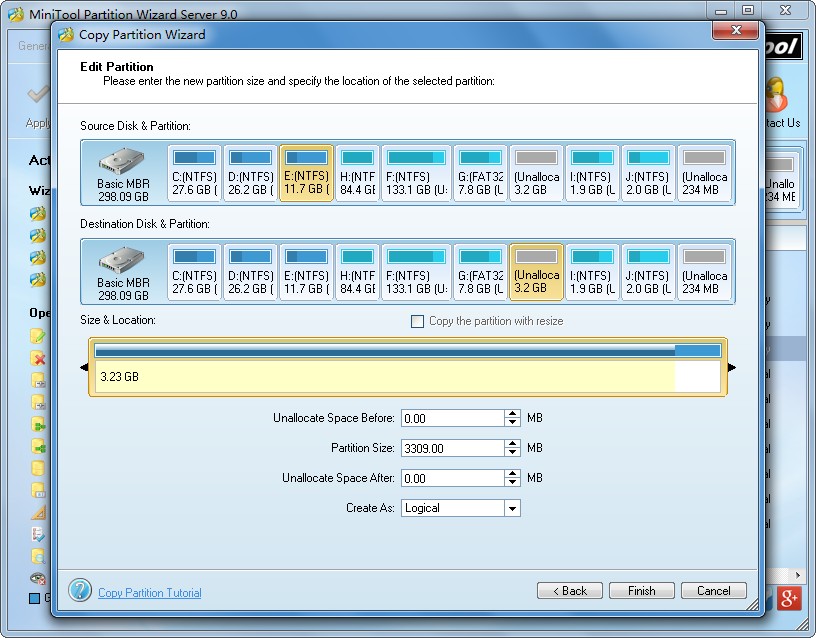Screen dimensions: 816x638
Task: Decrease Partition Size value
Action: pos(513,452)
